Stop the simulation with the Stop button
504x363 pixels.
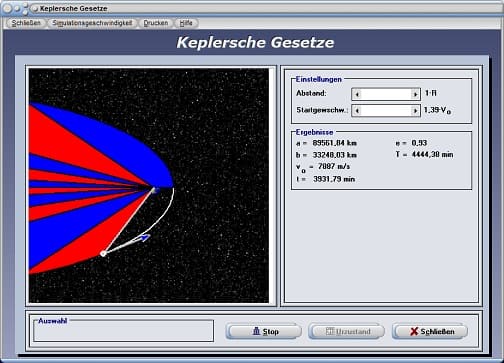click(x=264, y=331)
